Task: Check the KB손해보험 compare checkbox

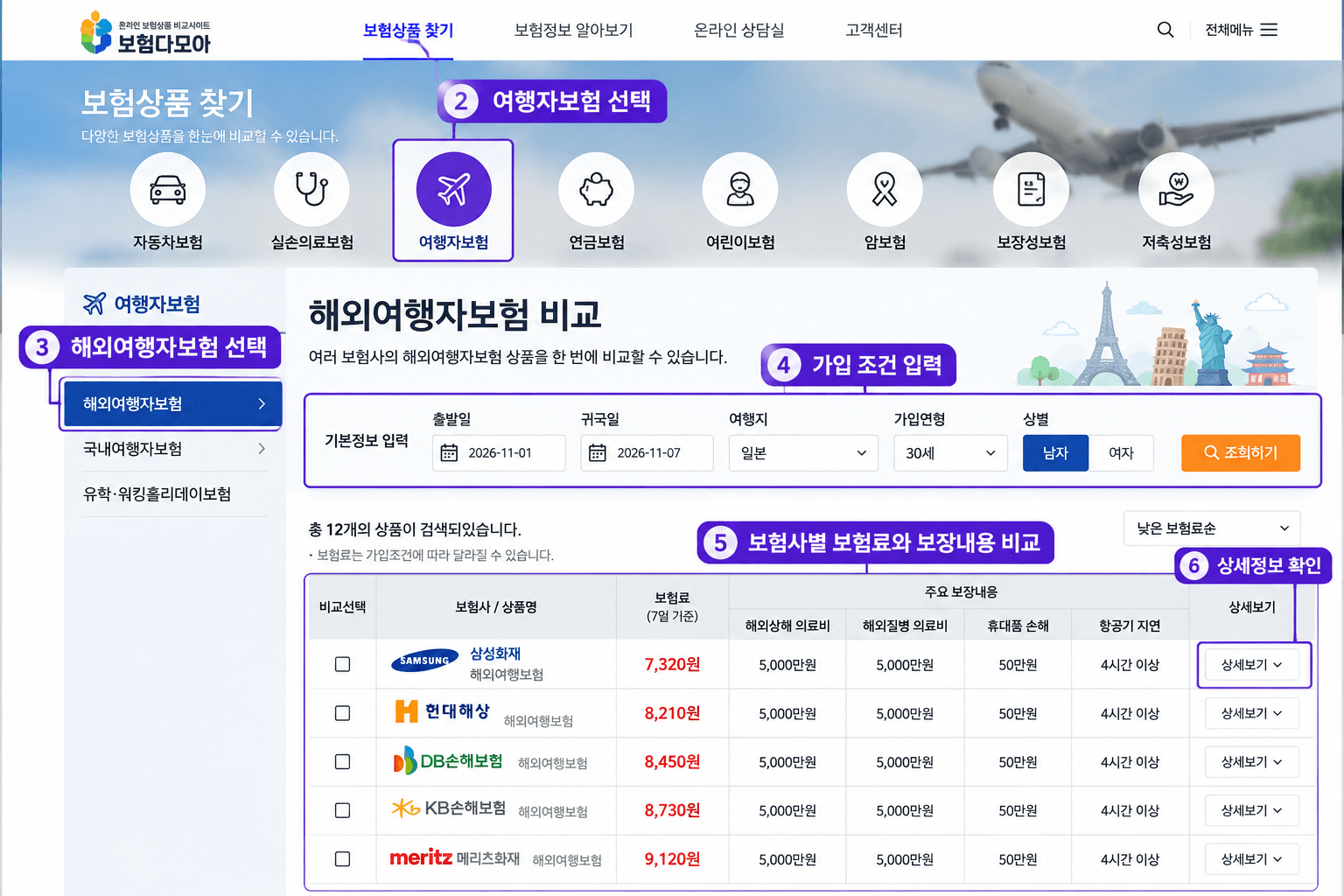Action: (x=343, y=811)
